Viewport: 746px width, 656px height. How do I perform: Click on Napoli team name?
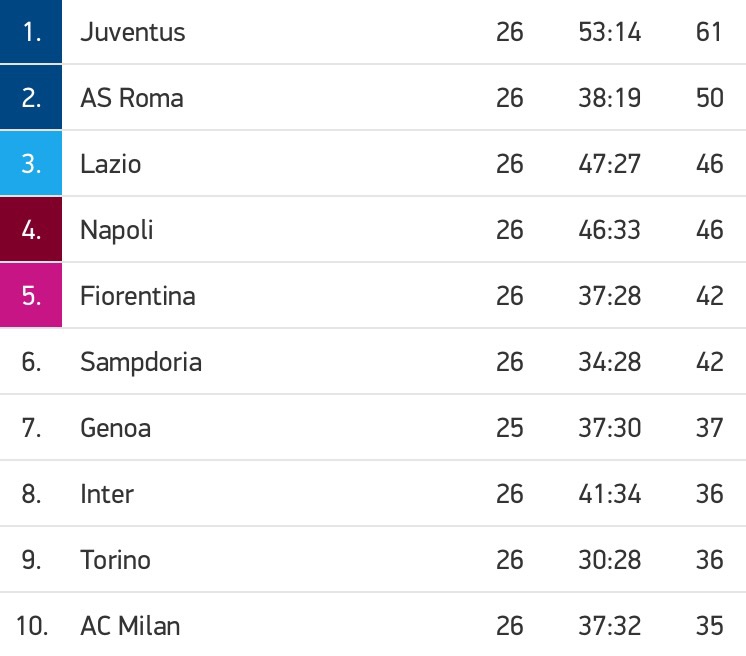tap(117, 230)
